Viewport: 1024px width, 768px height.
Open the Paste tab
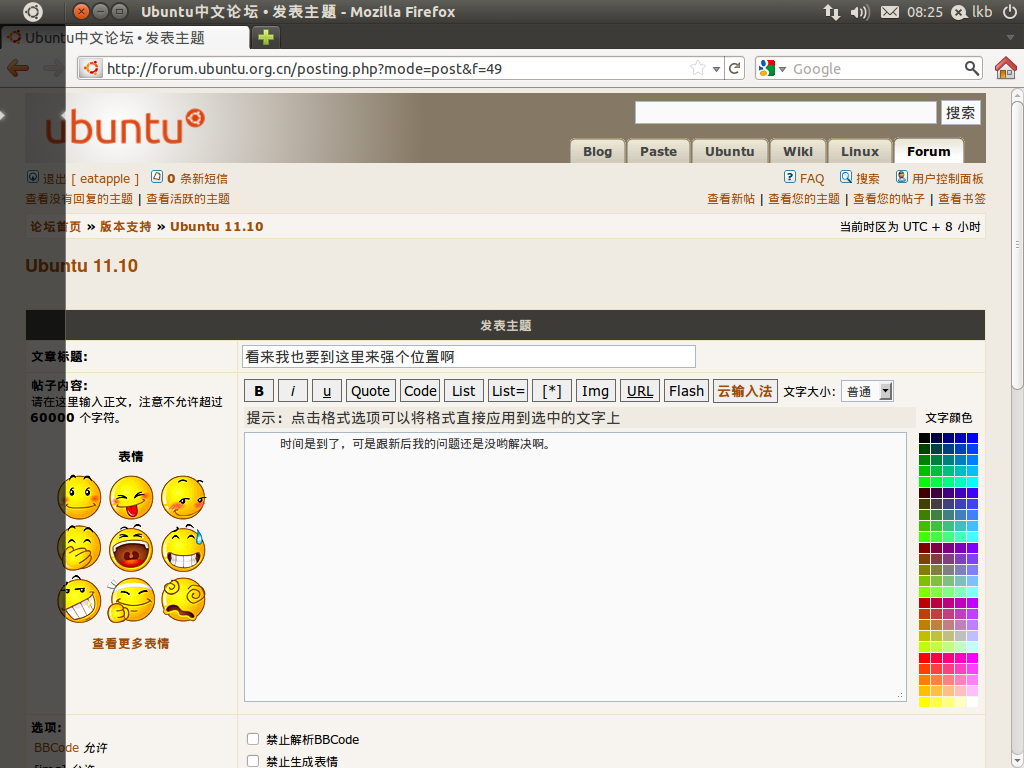tap(658, 152)
